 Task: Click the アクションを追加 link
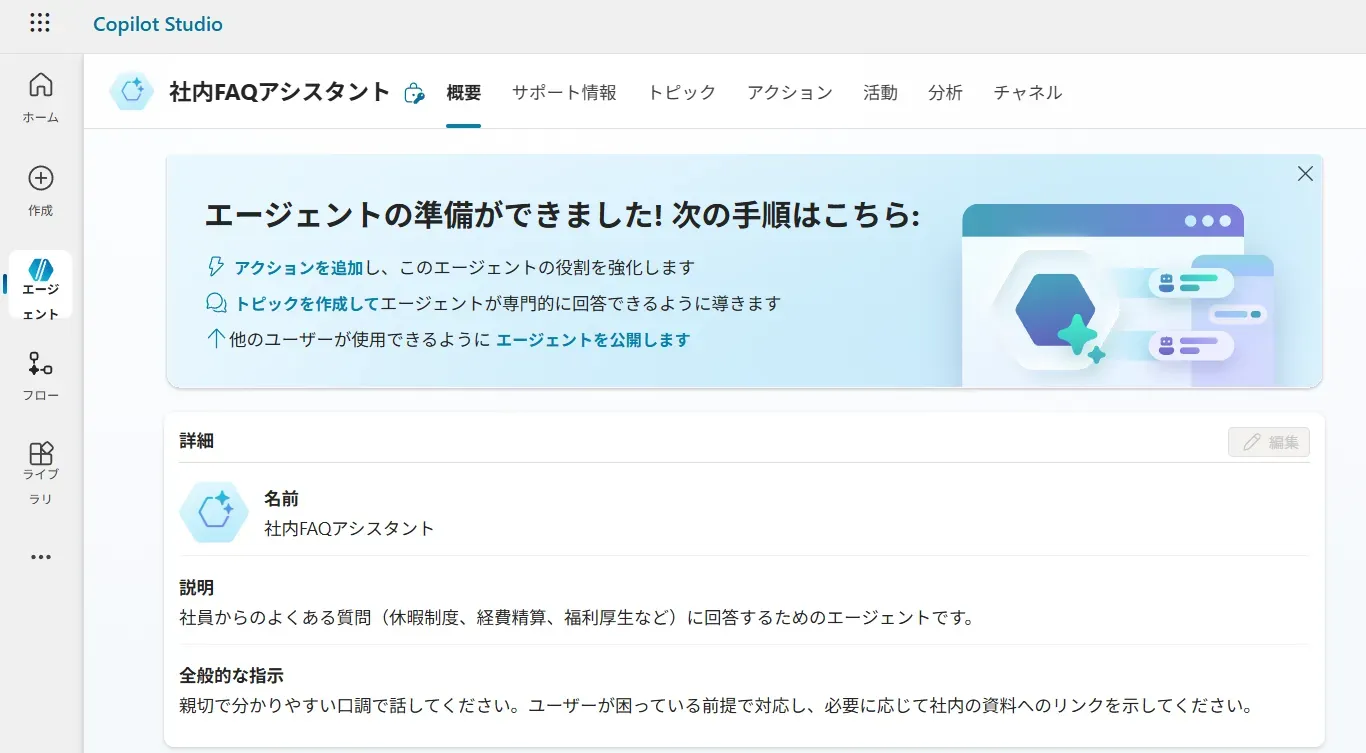298,267
